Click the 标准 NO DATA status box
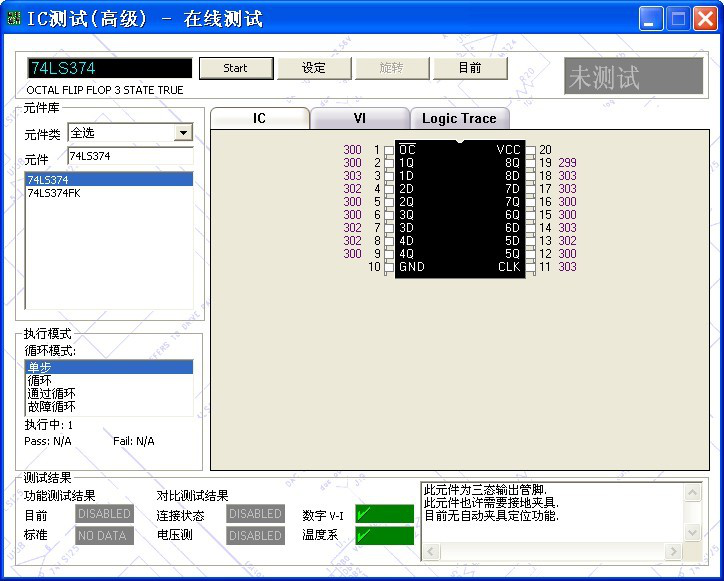 click(104, 536)
